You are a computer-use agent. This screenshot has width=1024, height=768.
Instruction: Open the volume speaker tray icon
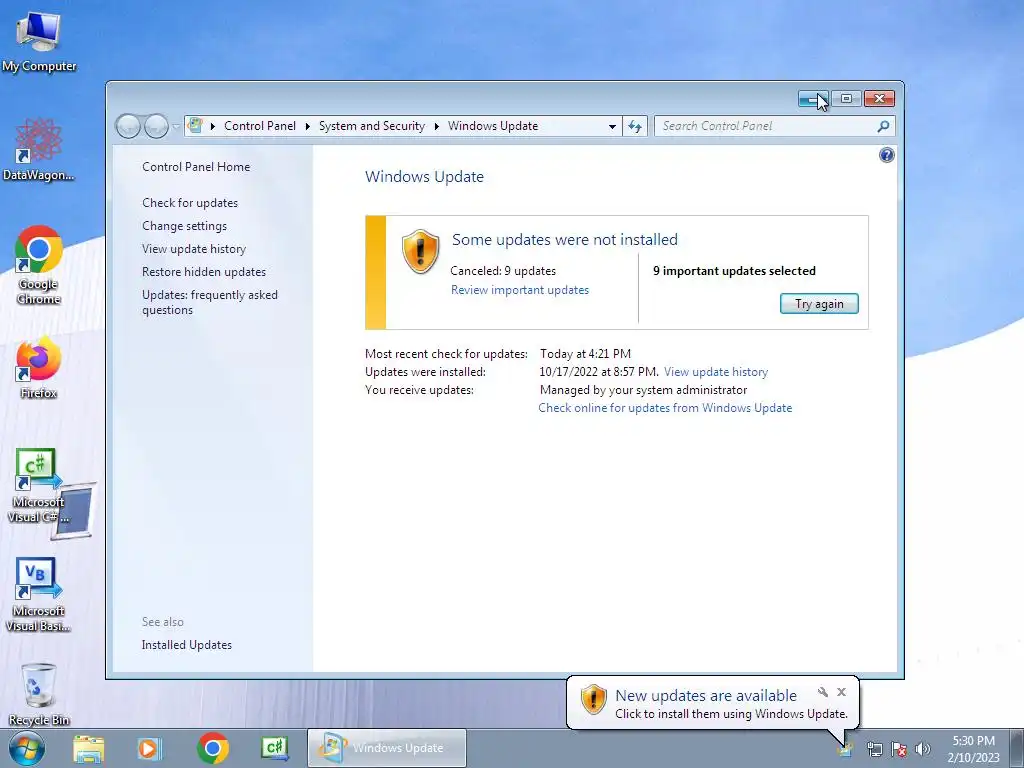click(923, 749)
